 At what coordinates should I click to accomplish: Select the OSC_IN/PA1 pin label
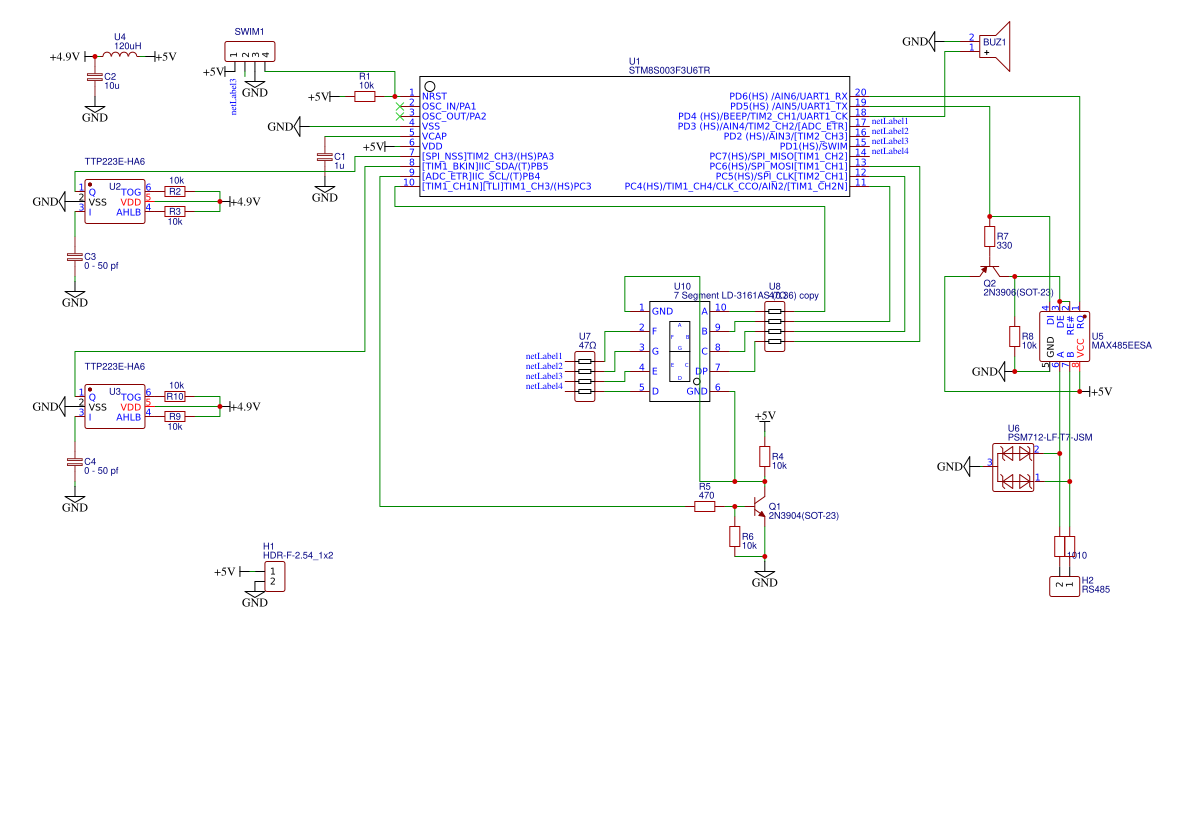click(x=449, y=106)
